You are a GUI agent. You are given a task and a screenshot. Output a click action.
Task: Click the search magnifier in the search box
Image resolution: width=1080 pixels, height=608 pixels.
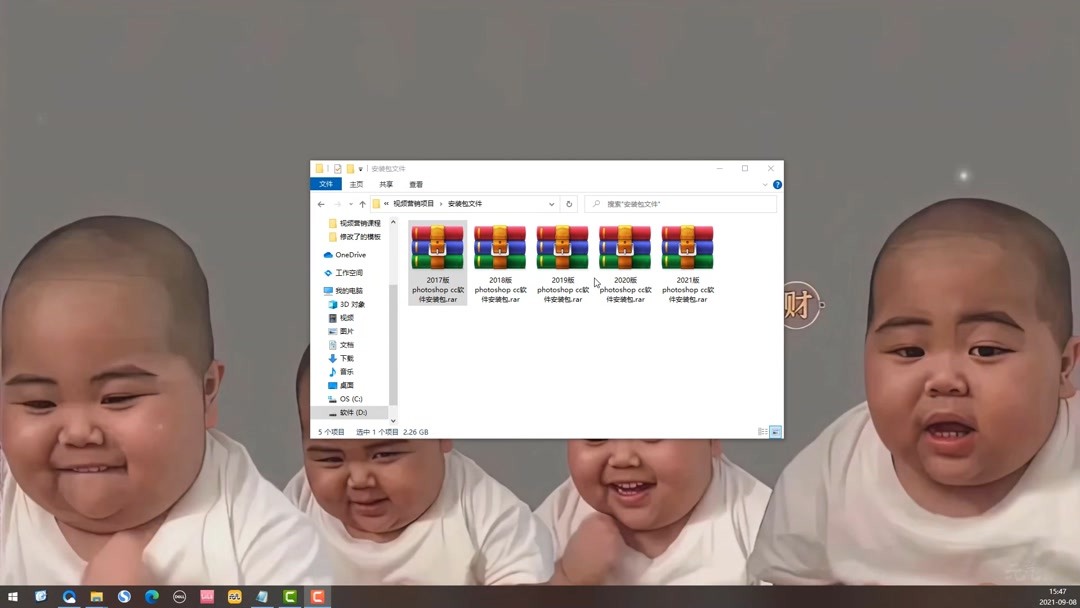click(x=598, y=203)
